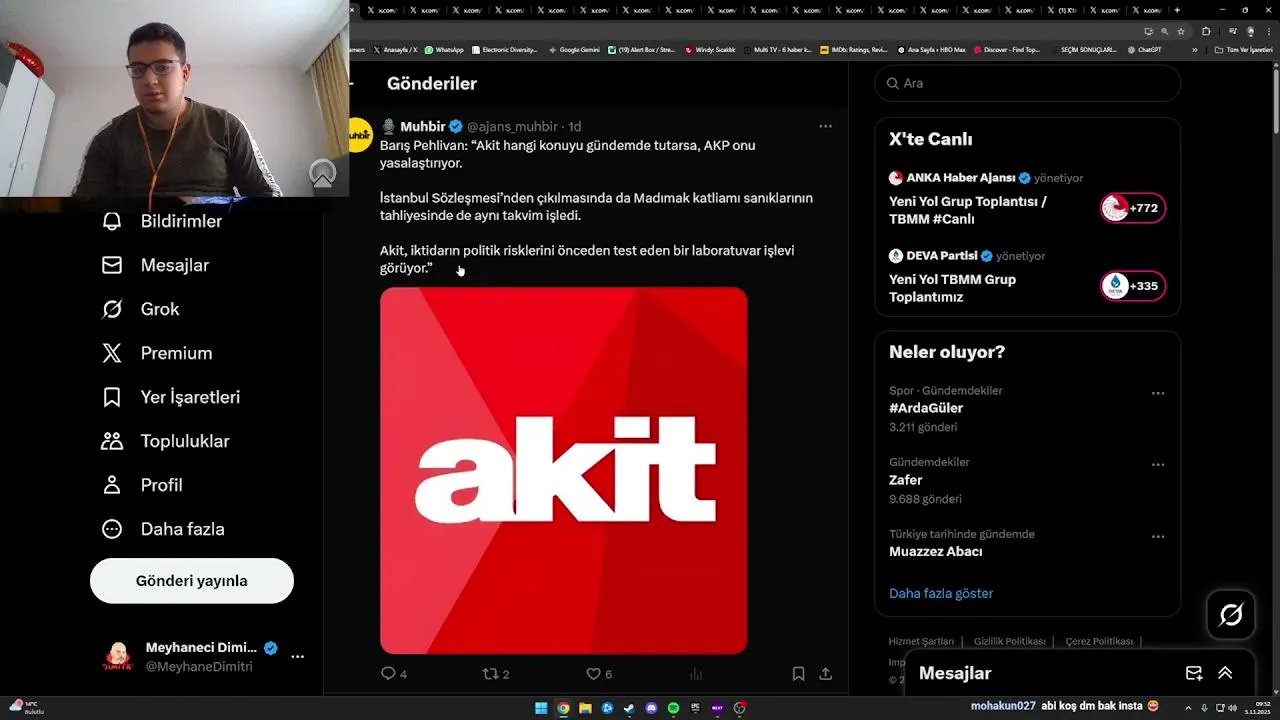Screen dimensions: 1280x720
Task: Open ChatGPT bookmark
Action: tap(1144, 50)
